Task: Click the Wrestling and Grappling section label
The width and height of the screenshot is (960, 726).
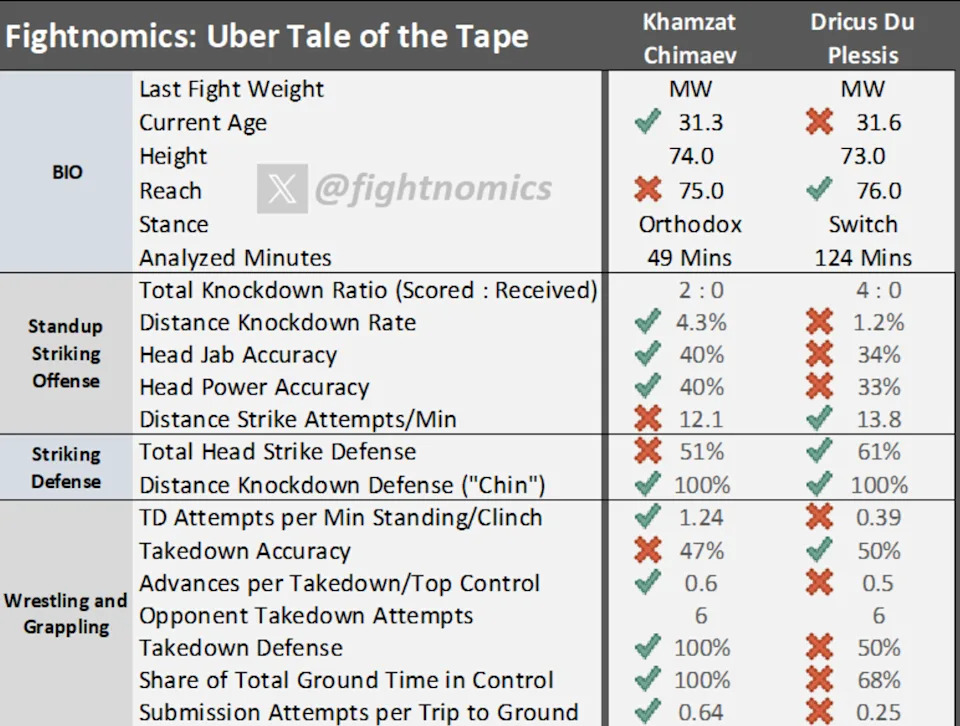Action: pyautogui.click(x=65, y=614)
